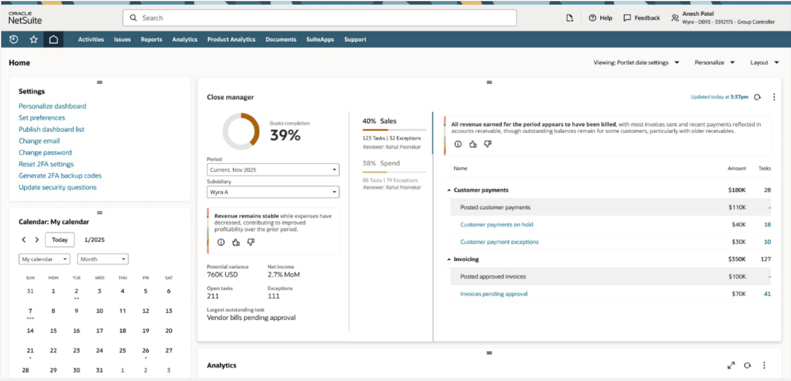Click Change email link
The image size is (791, 381).
pyautogui.click(x=39, y=141)
